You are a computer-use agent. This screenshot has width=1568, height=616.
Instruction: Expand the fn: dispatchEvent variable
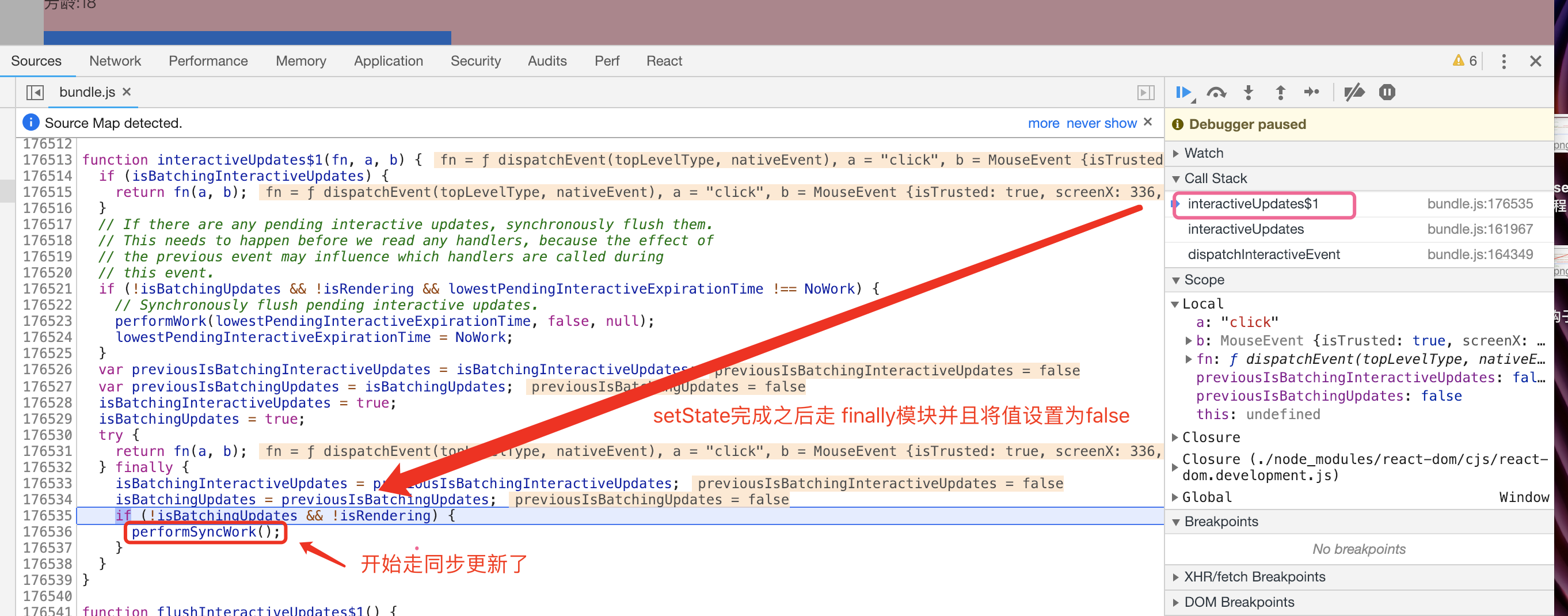(1188, 359)
